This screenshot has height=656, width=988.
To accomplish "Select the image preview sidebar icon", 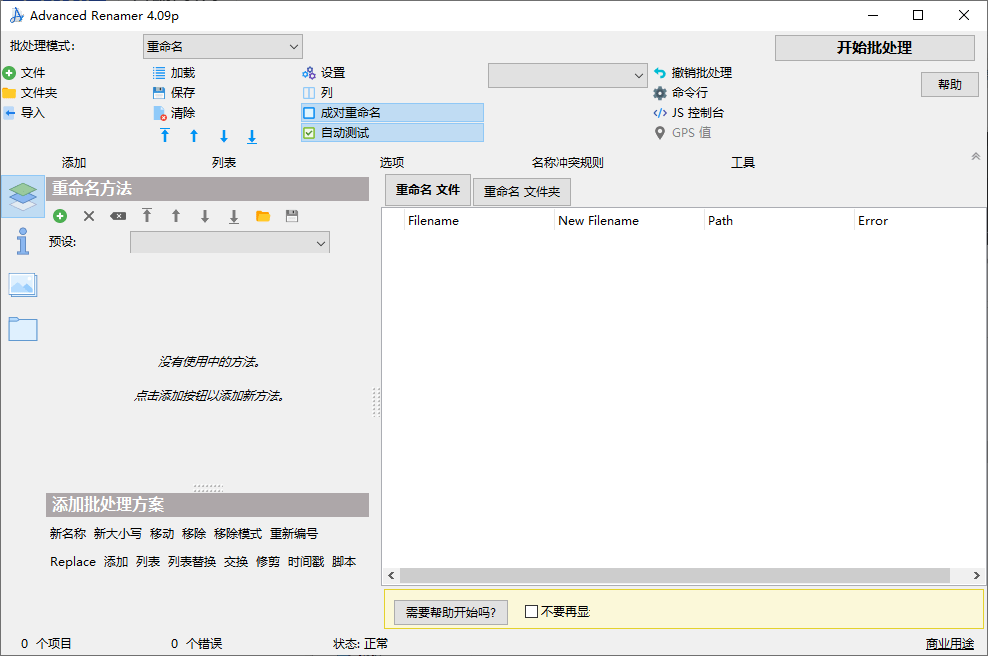I will [x=23, y=285].
